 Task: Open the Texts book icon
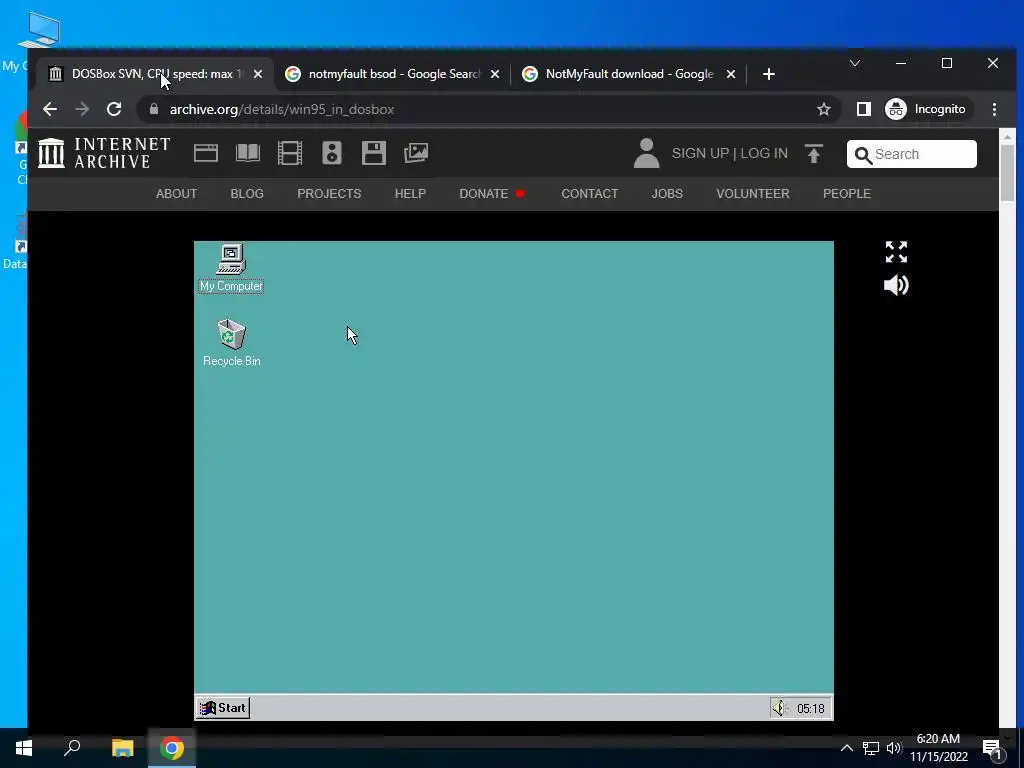click(248, 153)
